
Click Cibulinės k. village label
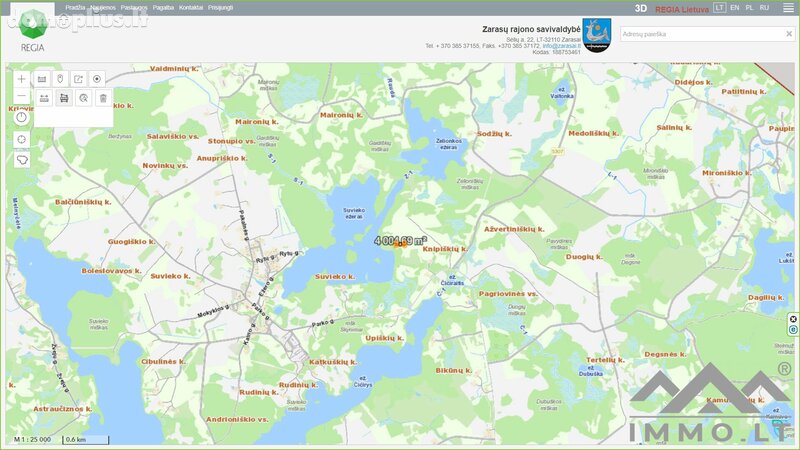(164, 361)
